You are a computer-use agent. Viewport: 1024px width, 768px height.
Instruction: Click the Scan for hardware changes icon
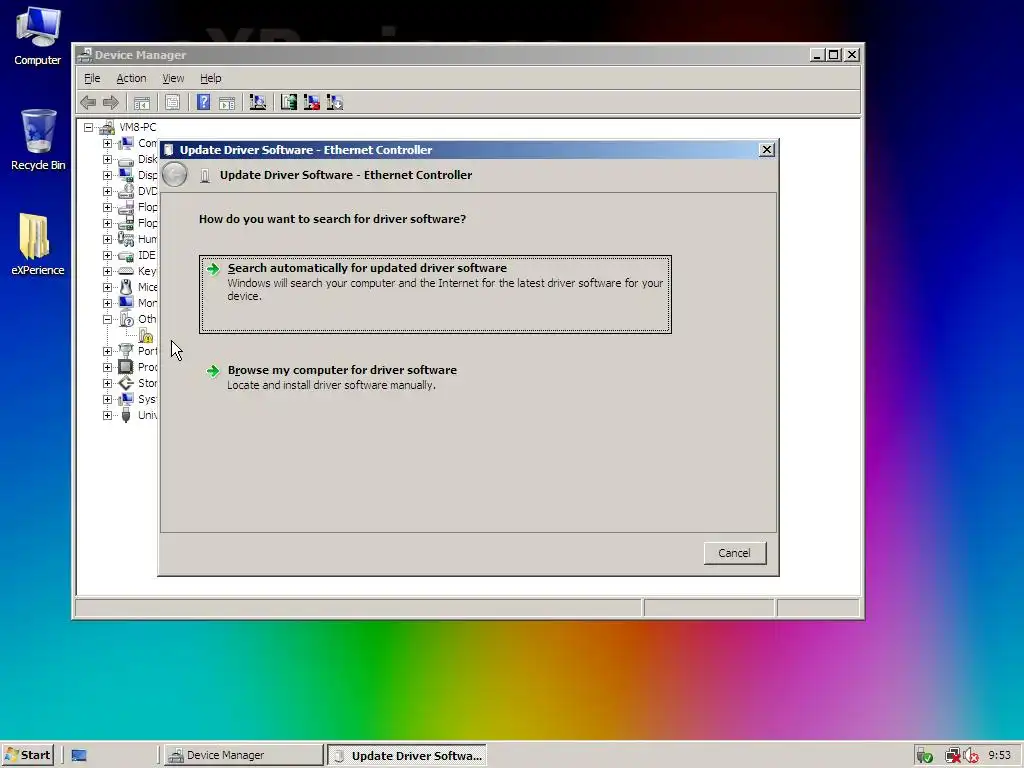pyautogui.click(x=258, y=102)
